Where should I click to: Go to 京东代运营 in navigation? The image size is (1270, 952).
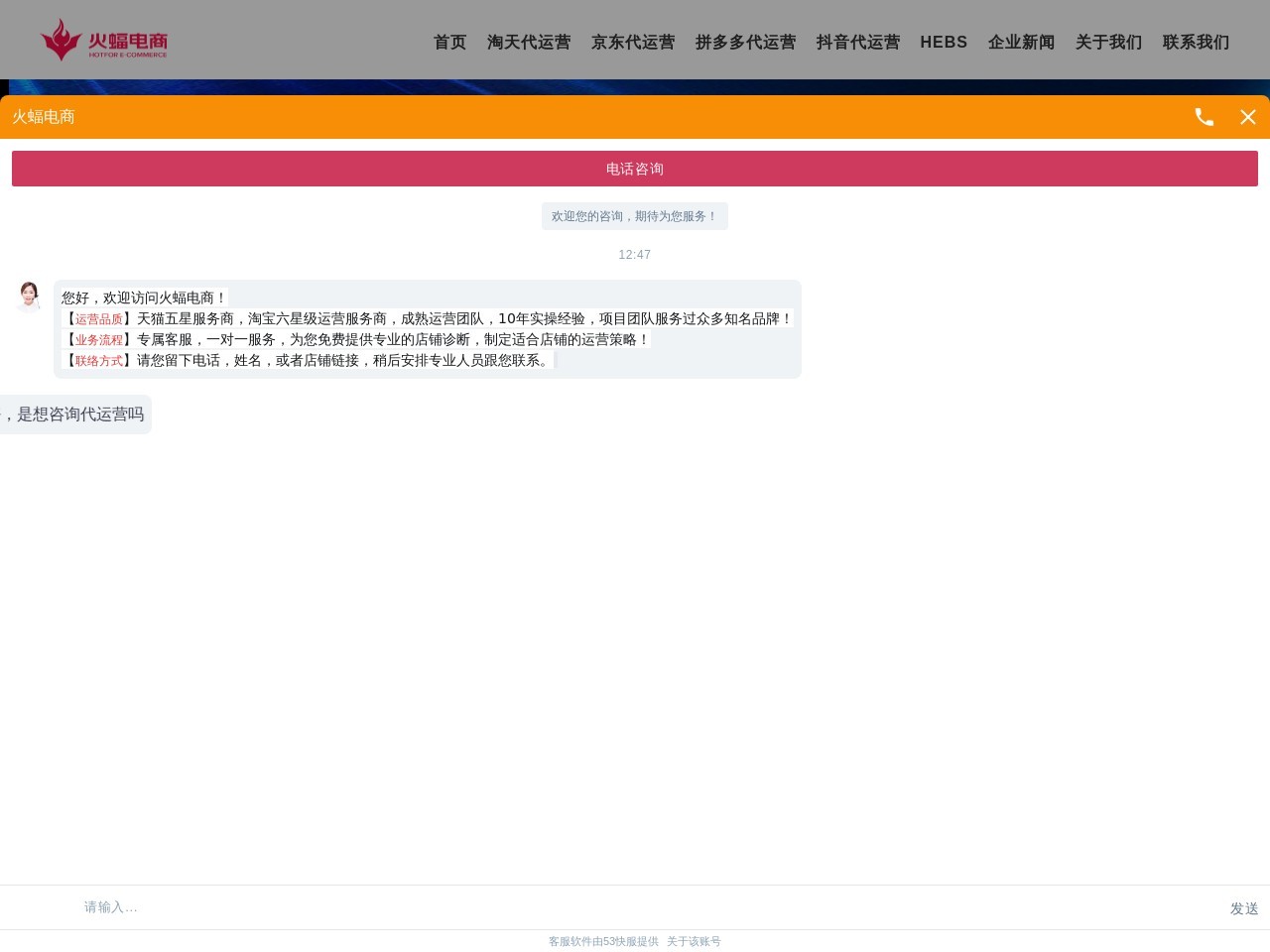coord(633,43)
